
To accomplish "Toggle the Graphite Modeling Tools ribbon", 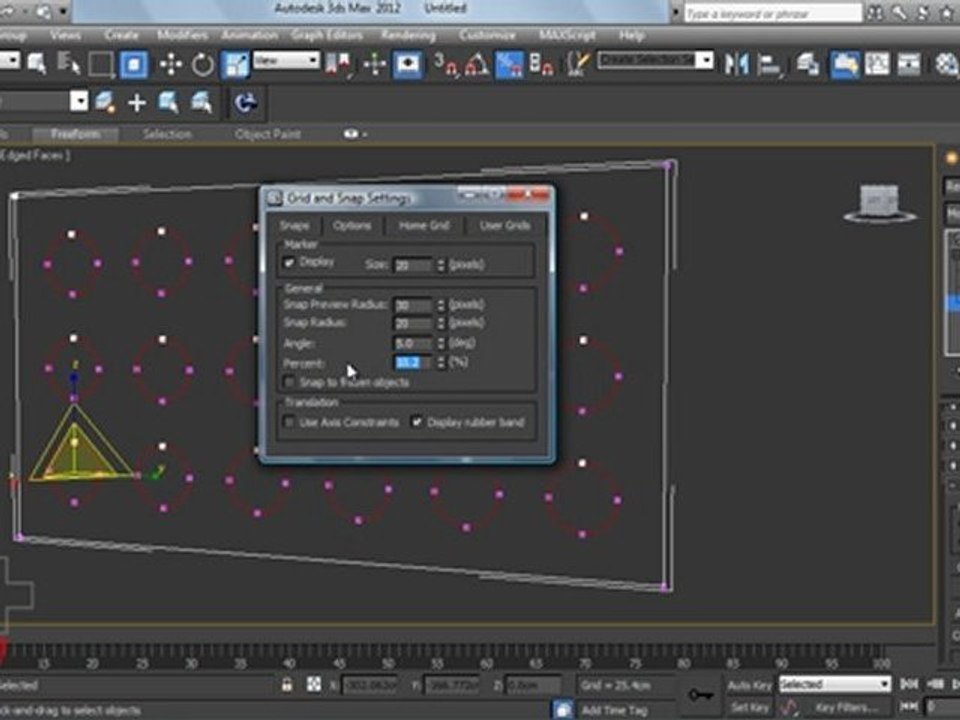I will point(844,64).
